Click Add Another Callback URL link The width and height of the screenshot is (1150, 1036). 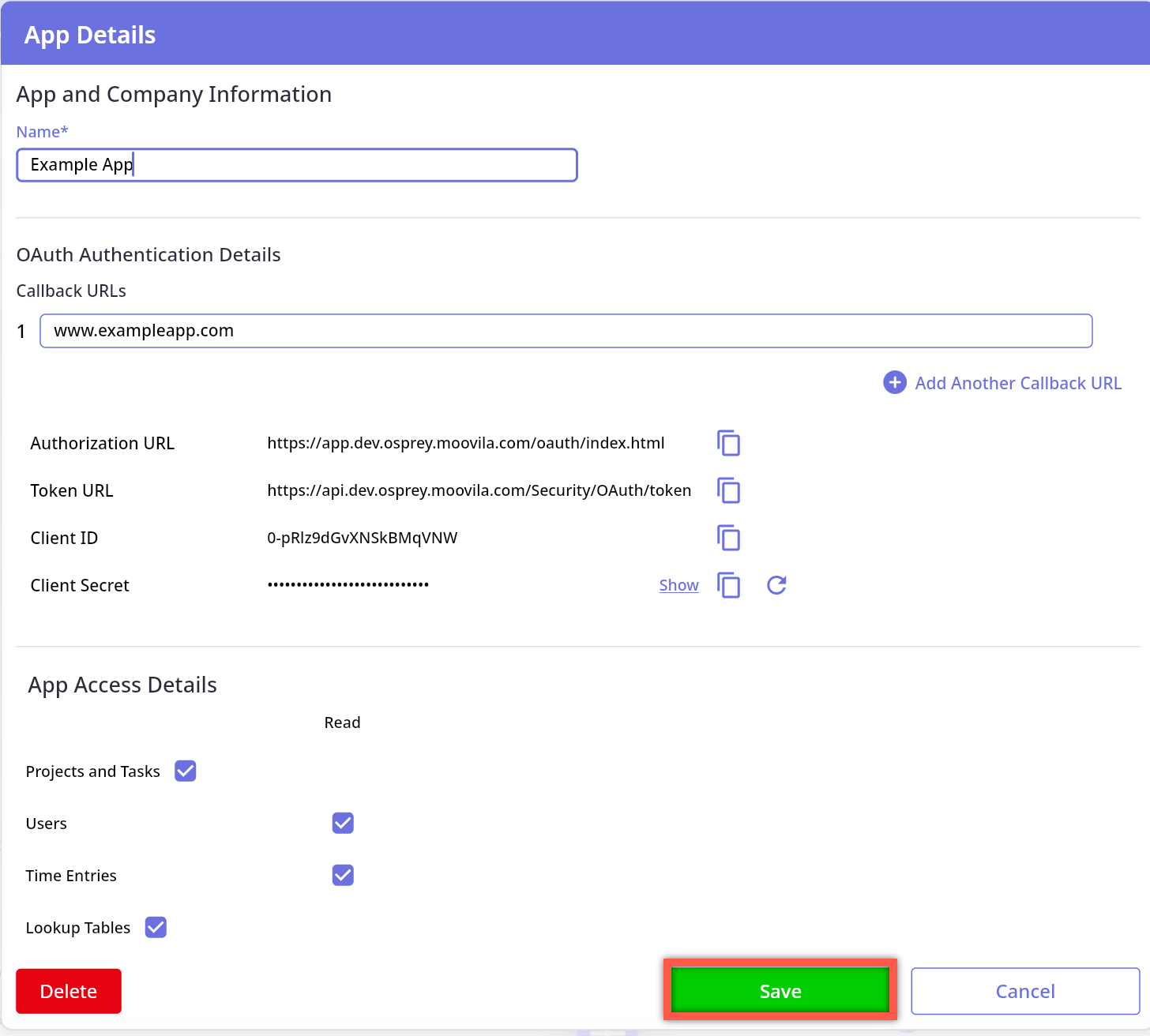coord(1017,383)
